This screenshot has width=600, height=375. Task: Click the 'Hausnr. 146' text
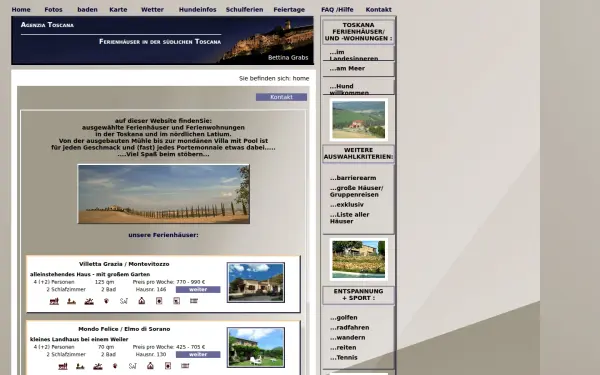(x=151, y=289)
